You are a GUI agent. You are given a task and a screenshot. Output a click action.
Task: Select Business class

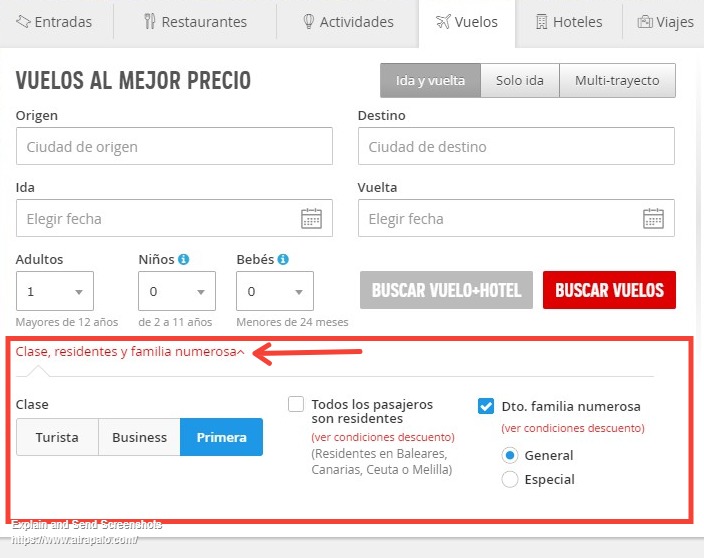(x=139, y=437)
